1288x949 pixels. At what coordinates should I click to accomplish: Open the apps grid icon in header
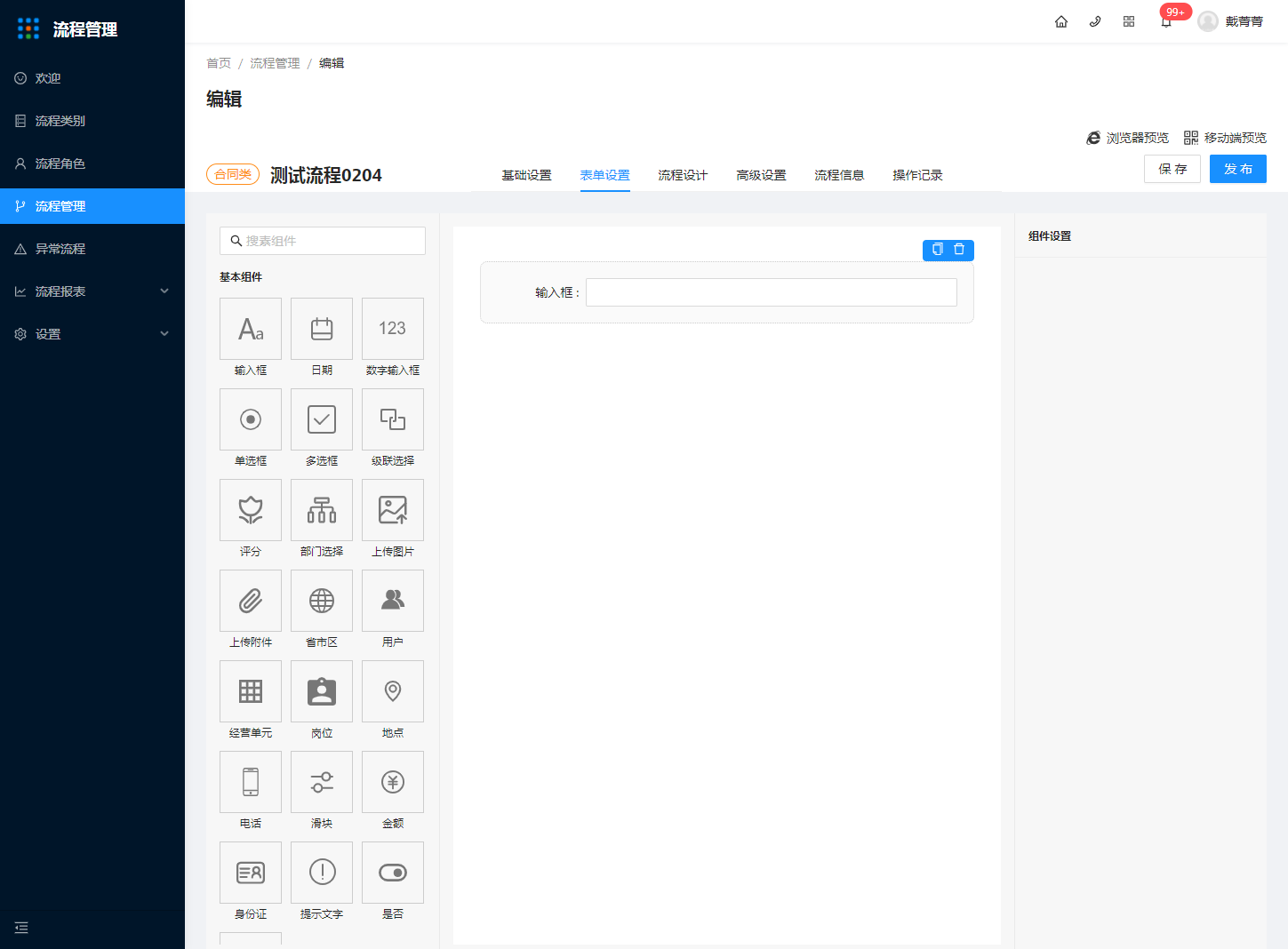click(x=1129, y=21)
